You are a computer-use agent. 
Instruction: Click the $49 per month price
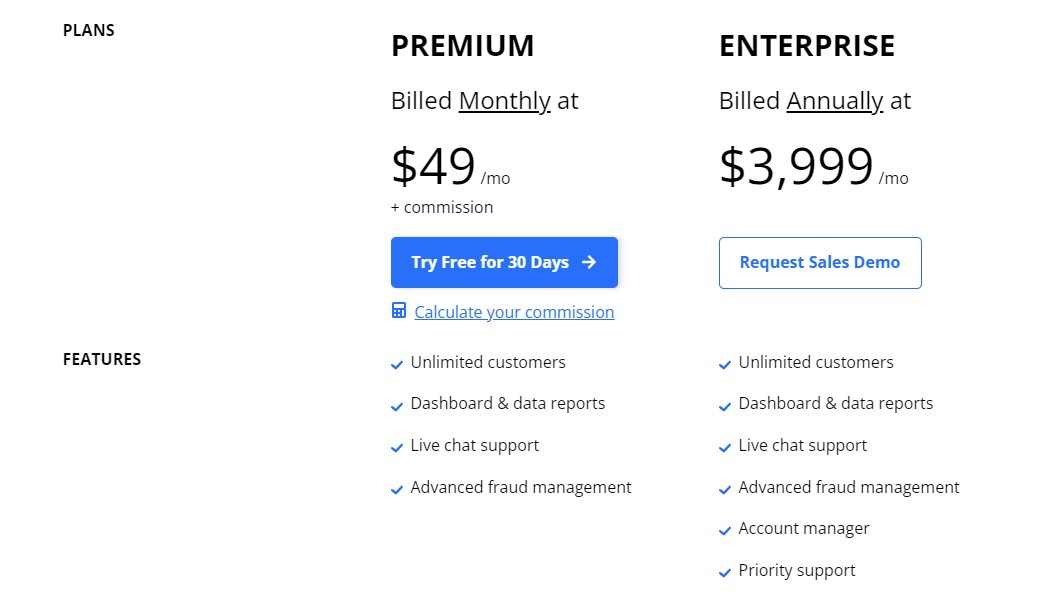pyautogui.click(x=451, y=166)
